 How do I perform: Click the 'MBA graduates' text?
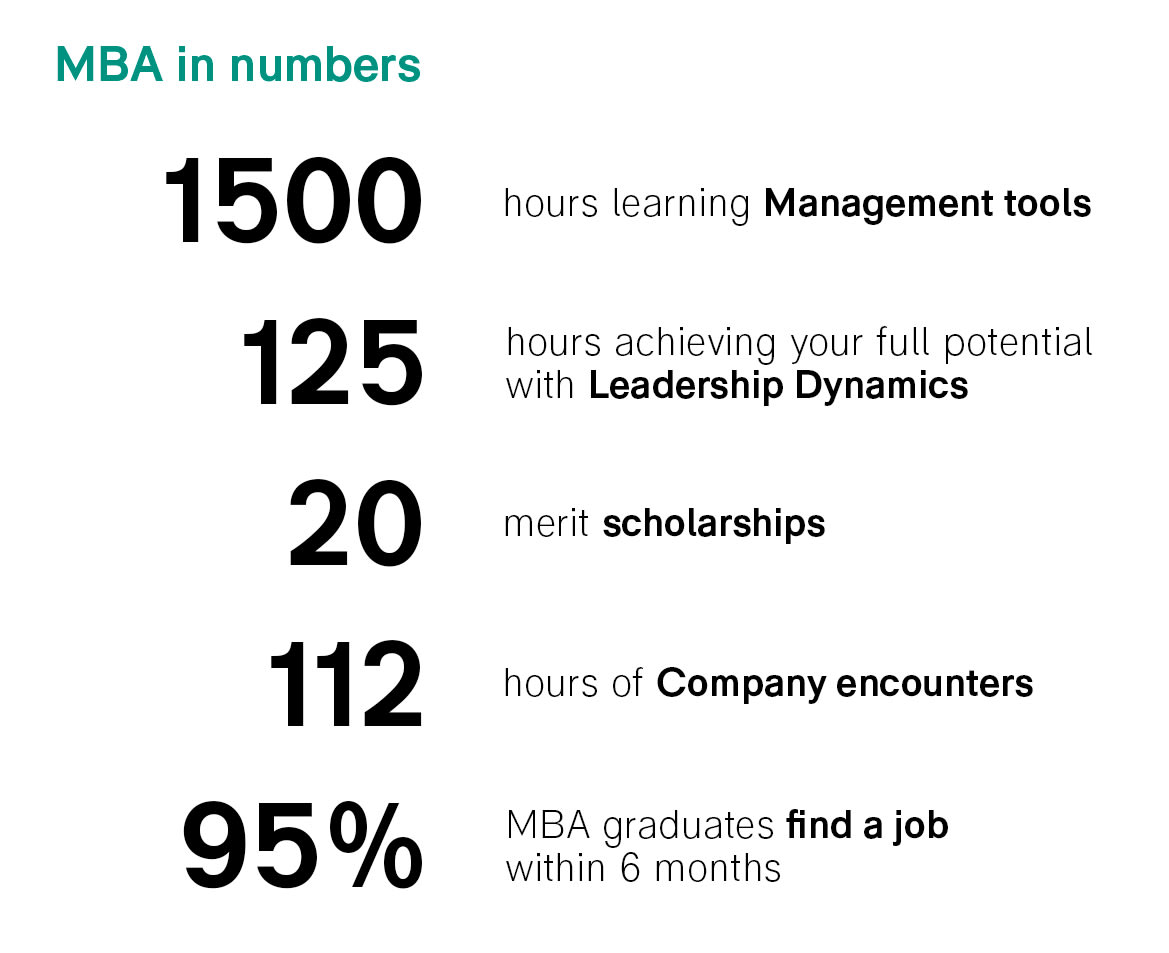tap(640, 826)
